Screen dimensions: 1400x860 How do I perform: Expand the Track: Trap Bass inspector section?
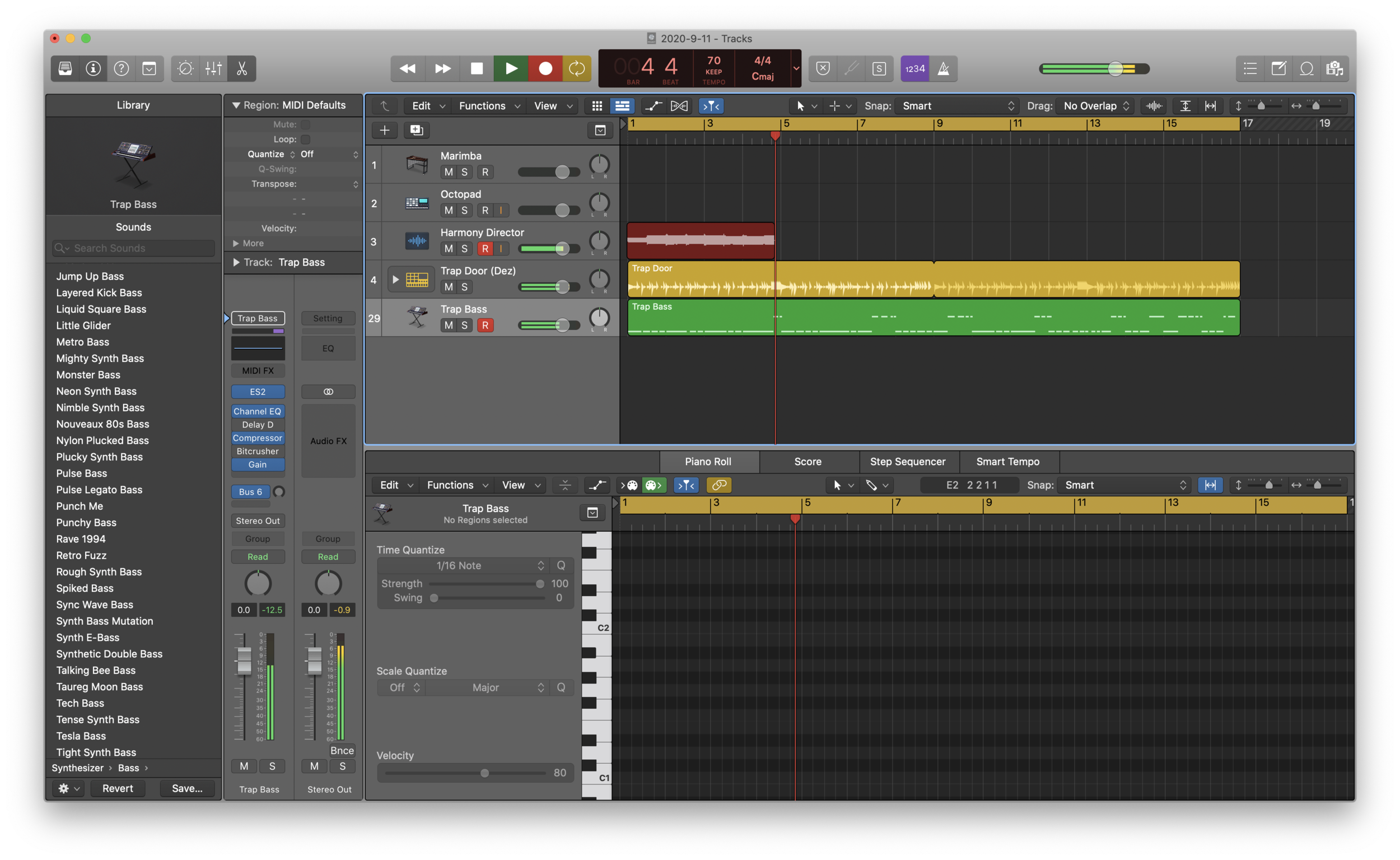pos(236,262)
